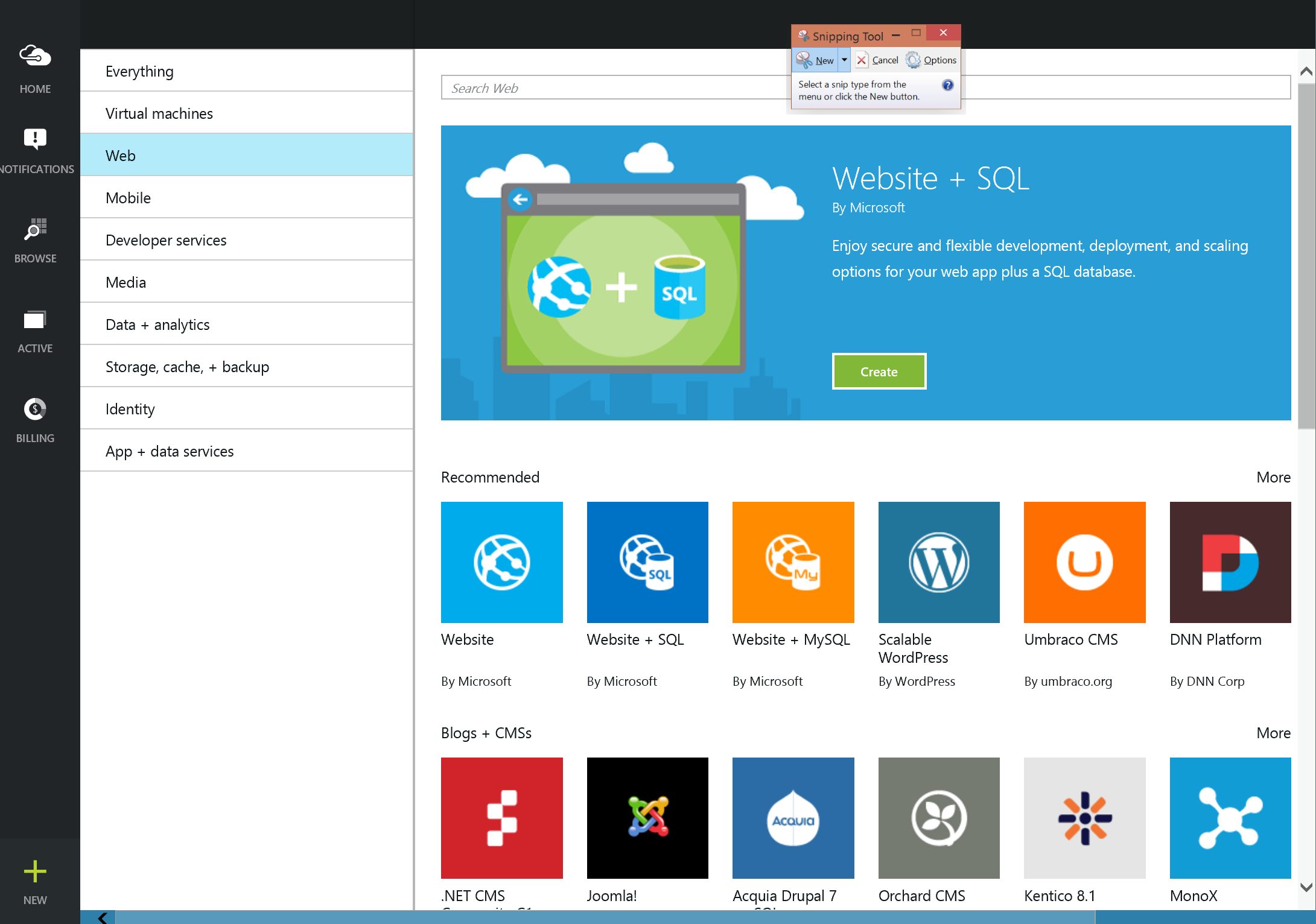This screenshot has width=1316, height=924.
Task: Select the Kentico 8.1 tile icon
Action: (1084, 818)
